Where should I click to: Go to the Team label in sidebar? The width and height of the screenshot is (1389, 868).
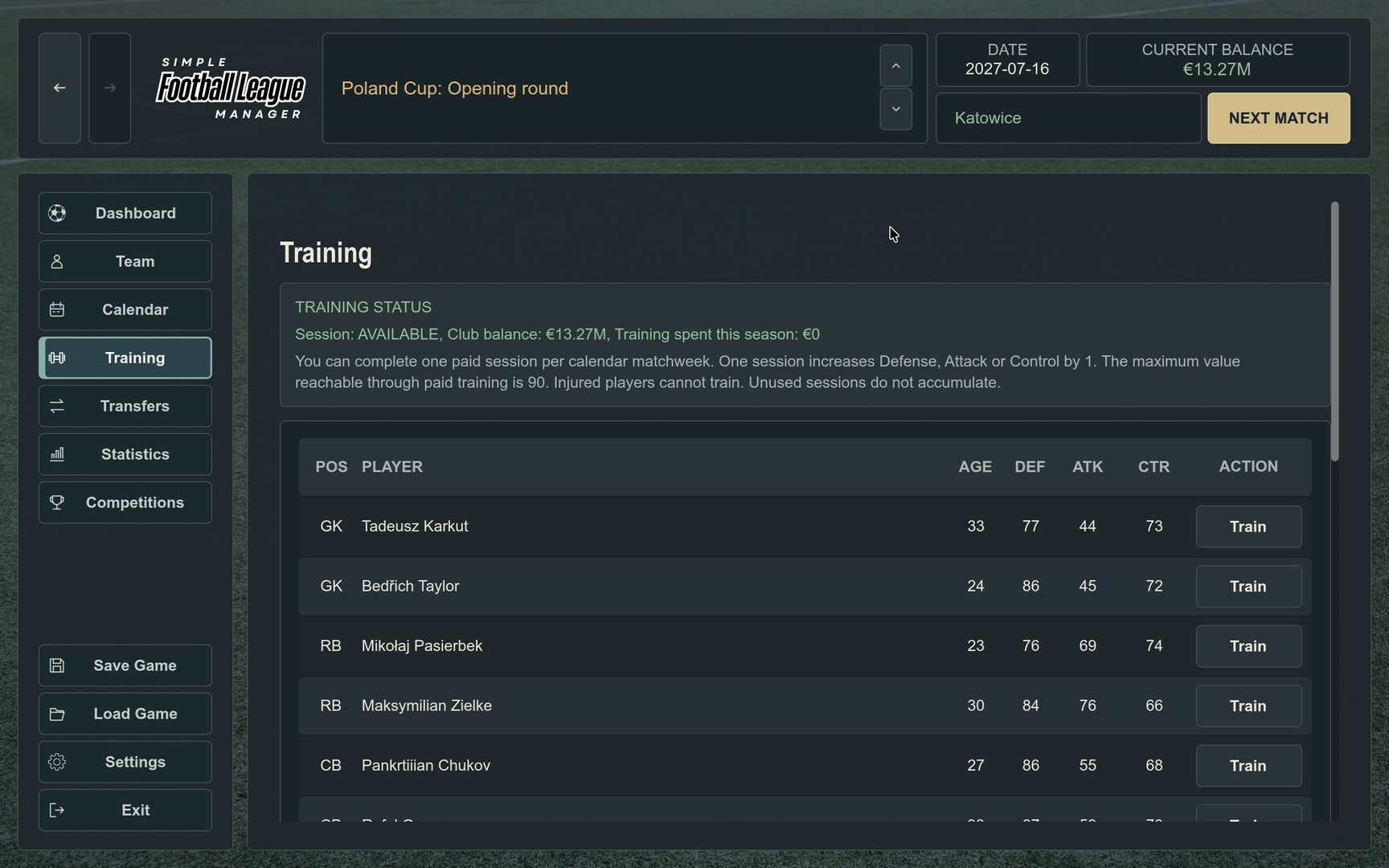click(135, 261)
